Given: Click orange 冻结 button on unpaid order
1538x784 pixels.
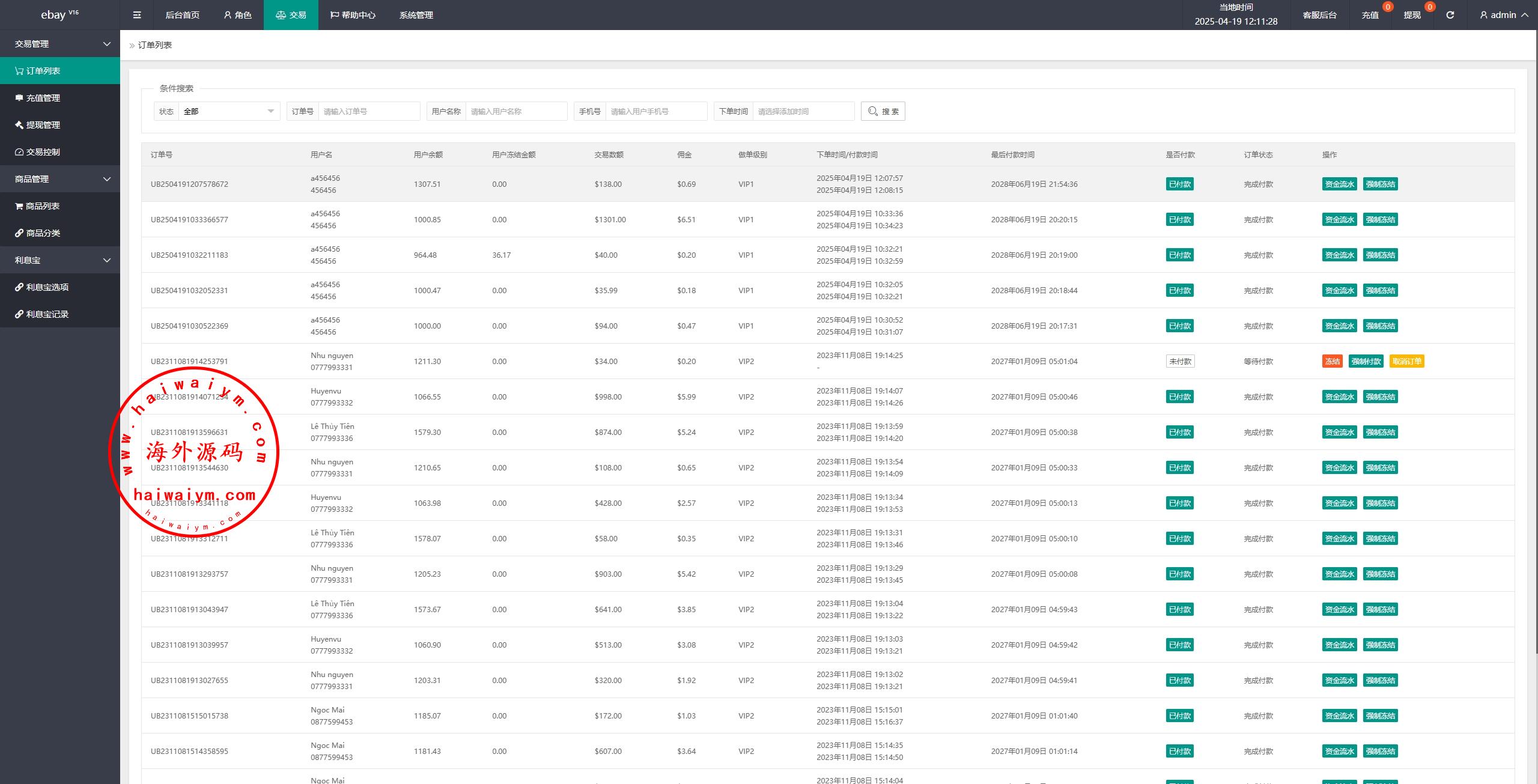Looking at the screenshot, I should pyautogui.click(x=1332, y=361).
